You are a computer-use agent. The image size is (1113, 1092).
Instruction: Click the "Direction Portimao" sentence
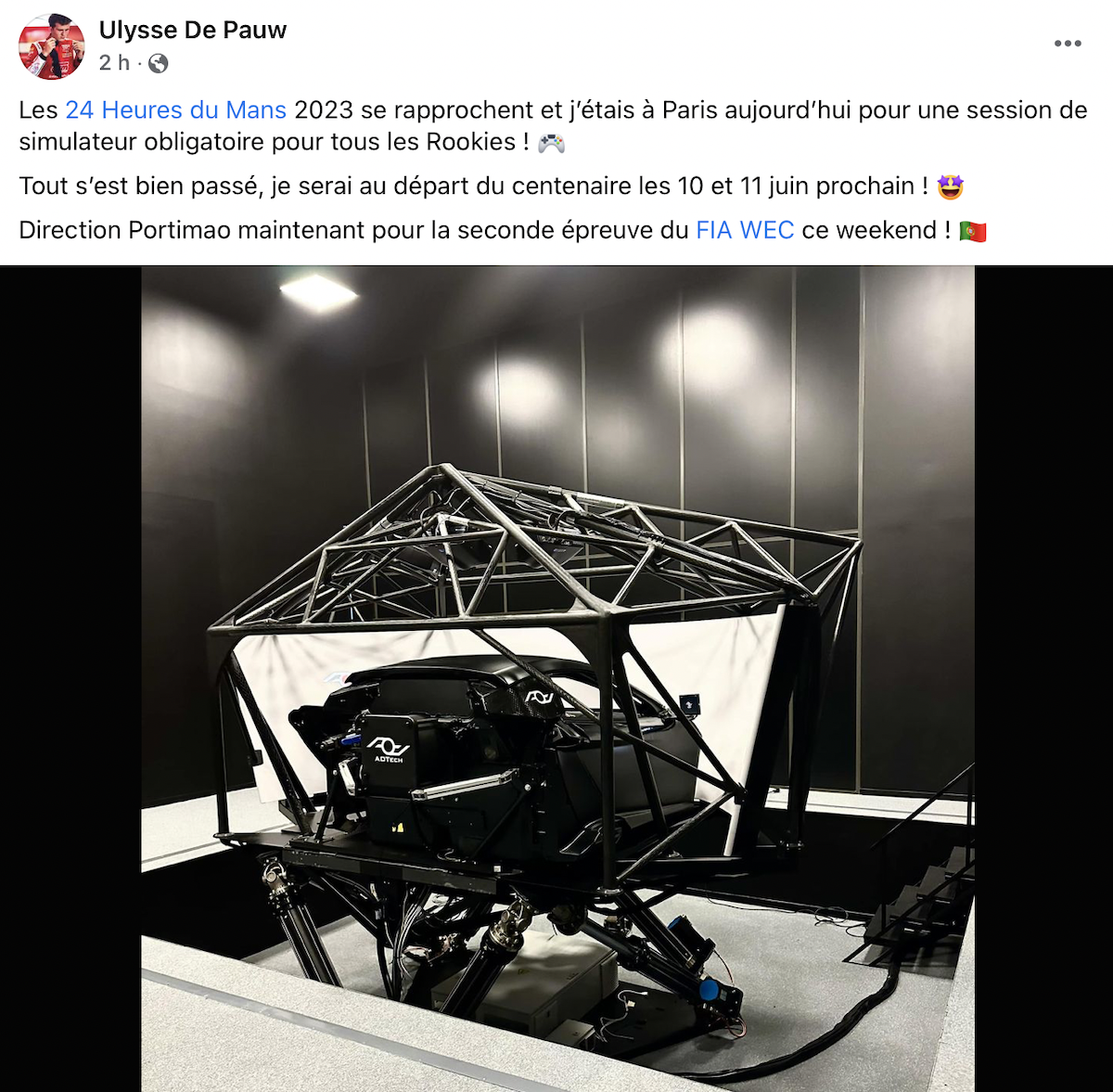[x=503, y=230]
